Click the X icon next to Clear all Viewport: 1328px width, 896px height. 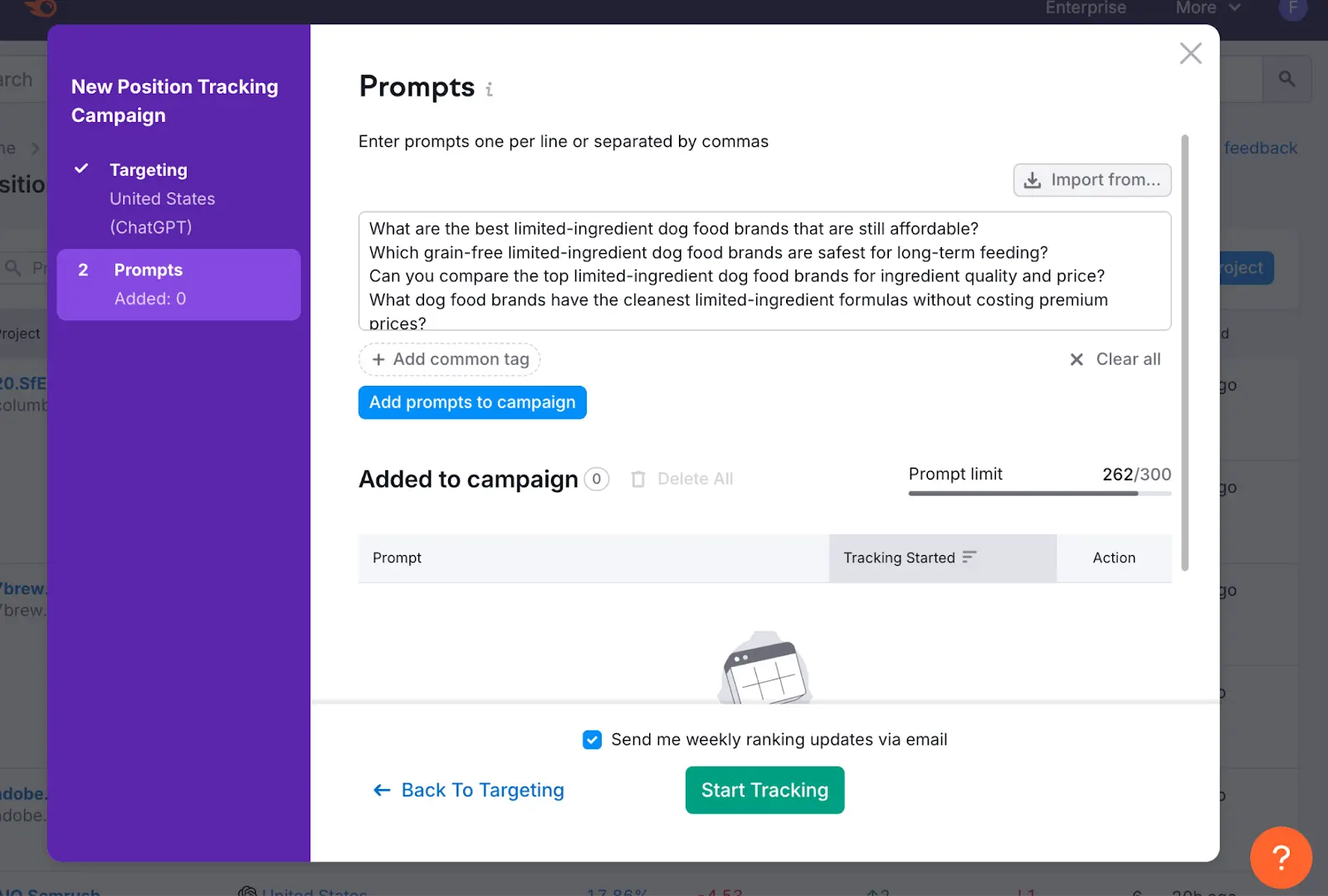(x=1077, y=359)
